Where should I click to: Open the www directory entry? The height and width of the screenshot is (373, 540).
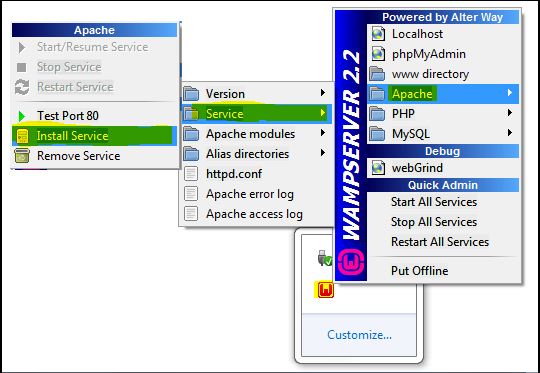point(443,74)
